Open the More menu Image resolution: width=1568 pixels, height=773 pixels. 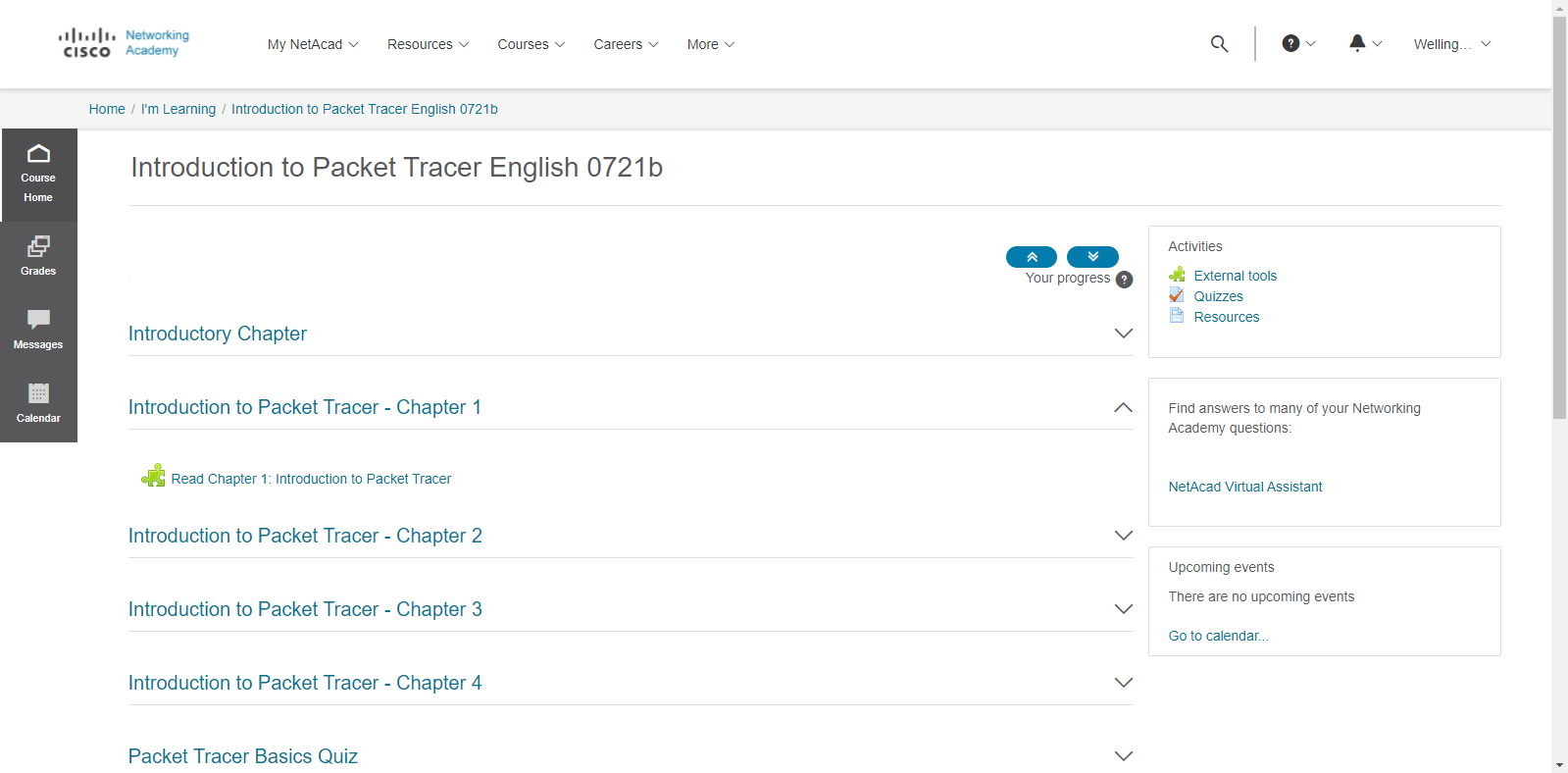pyautogui.click(x=711, y=44)
